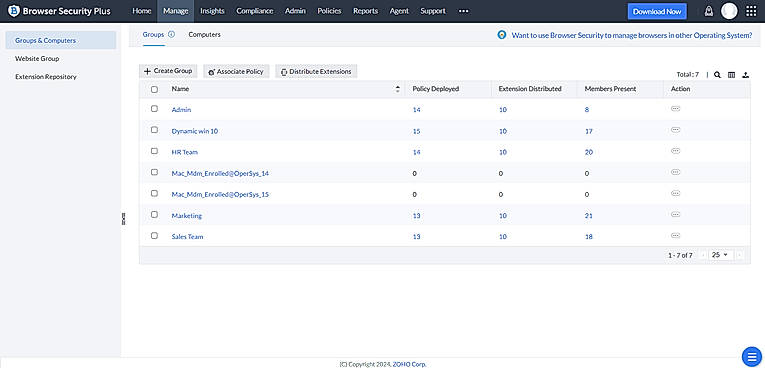Open the Reports menu
Image resolution: width=765 pixels, height=368 pixels.
[x=365, y=11]
